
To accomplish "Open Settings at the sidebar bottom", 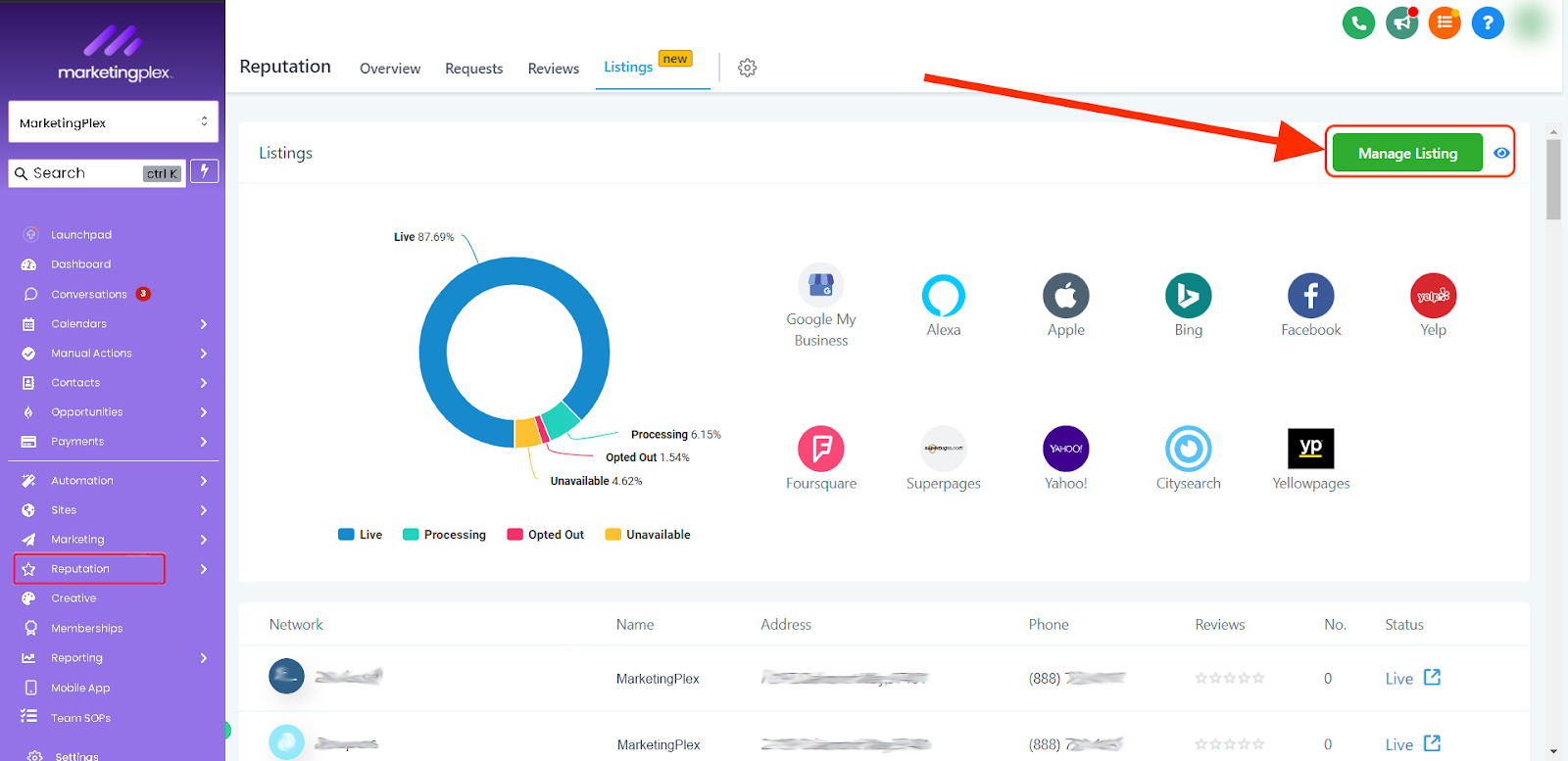I will [x=76, y=755].
